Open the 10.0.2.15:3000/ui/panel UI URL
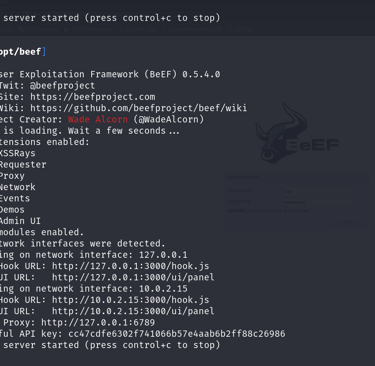The width and height of the screenshot is (375, 366). pos(133,311)
